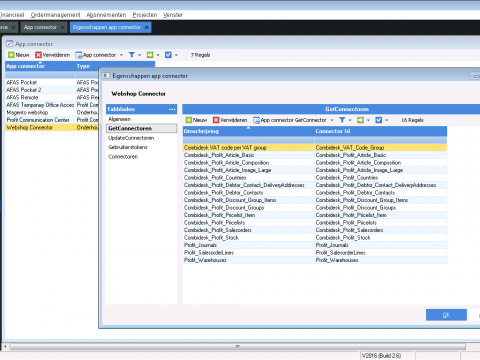The height and width of the screenshot is (360, 480).
Task: Click Verwijderen icon in GetConnectoren toolbar
Action: point(216,120)
